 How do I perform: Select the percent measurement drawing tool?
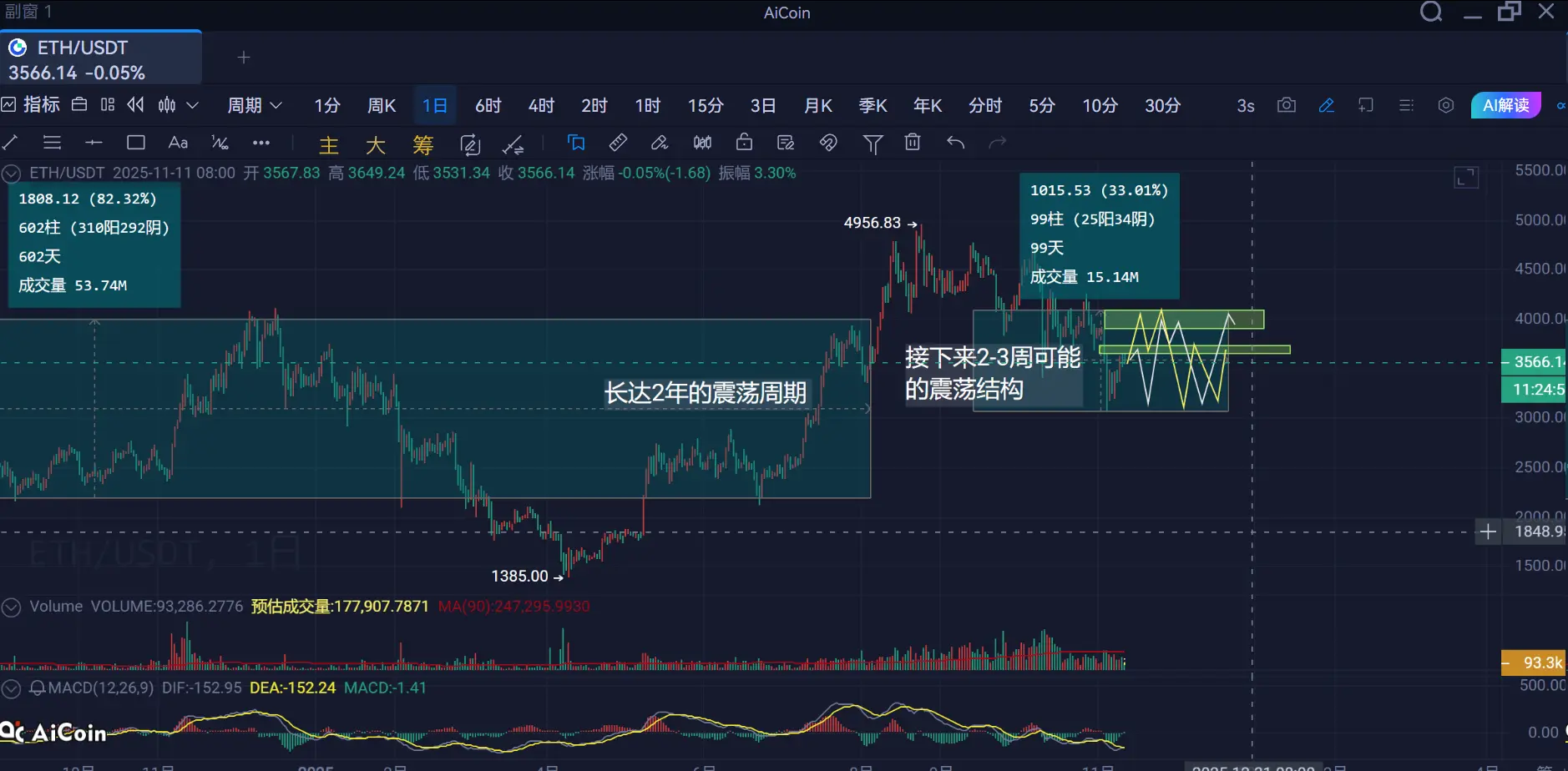coord(220,143)
